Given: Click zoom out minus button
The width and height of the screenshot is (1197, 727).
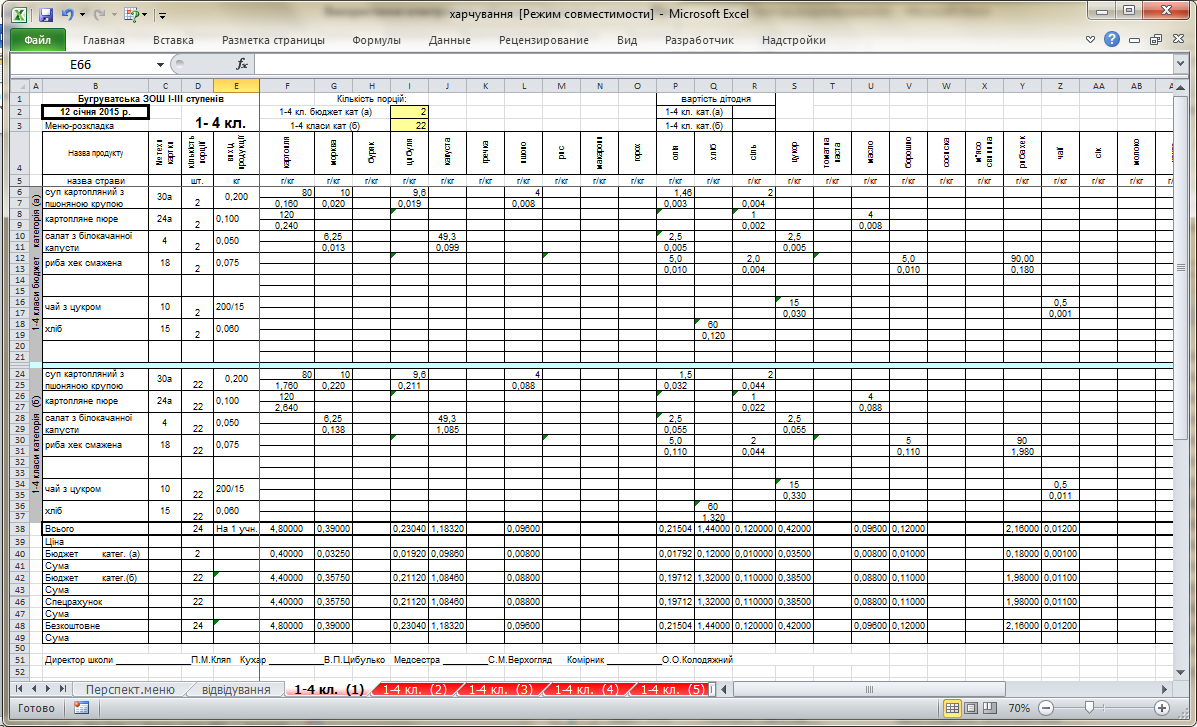Looking at the screenshot, I should tap(1044, 708).
